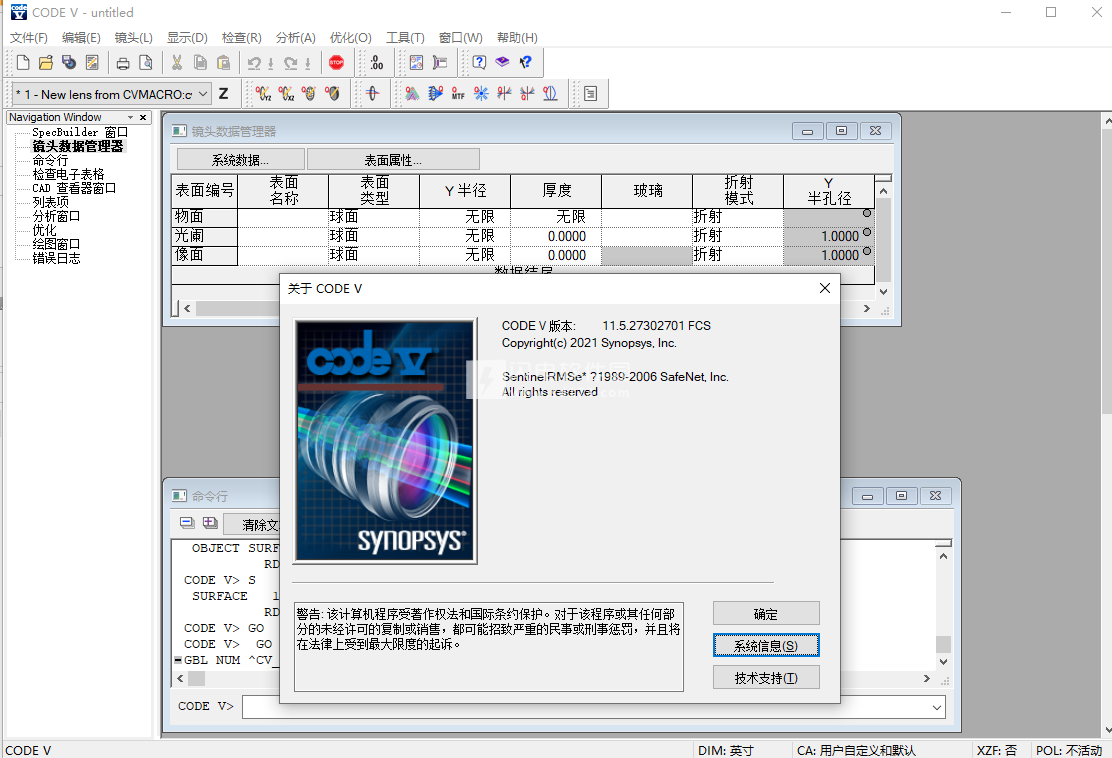Click the edit macro notepad icon
Viewport: 1112px width, 758px height.
(92, 62)
